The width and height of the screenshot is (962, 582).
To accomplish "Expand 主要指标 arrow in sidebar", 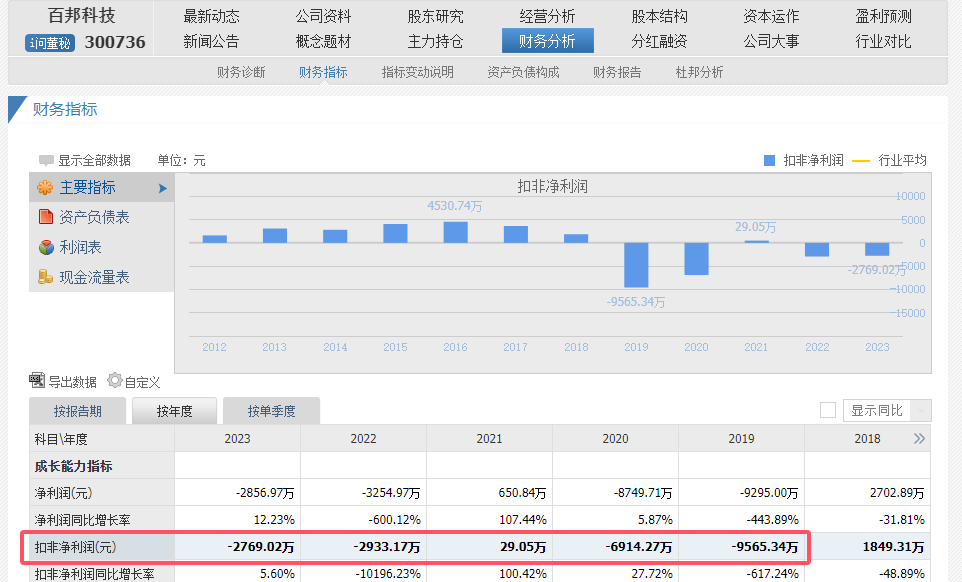I will pos(162,188).
